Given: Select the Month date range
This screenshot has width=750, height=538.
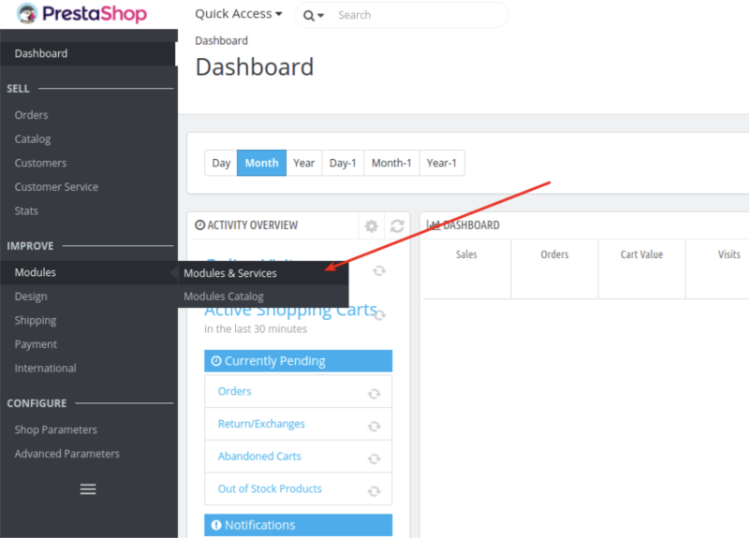Looking at the screenshot, I should pos(261,163).
